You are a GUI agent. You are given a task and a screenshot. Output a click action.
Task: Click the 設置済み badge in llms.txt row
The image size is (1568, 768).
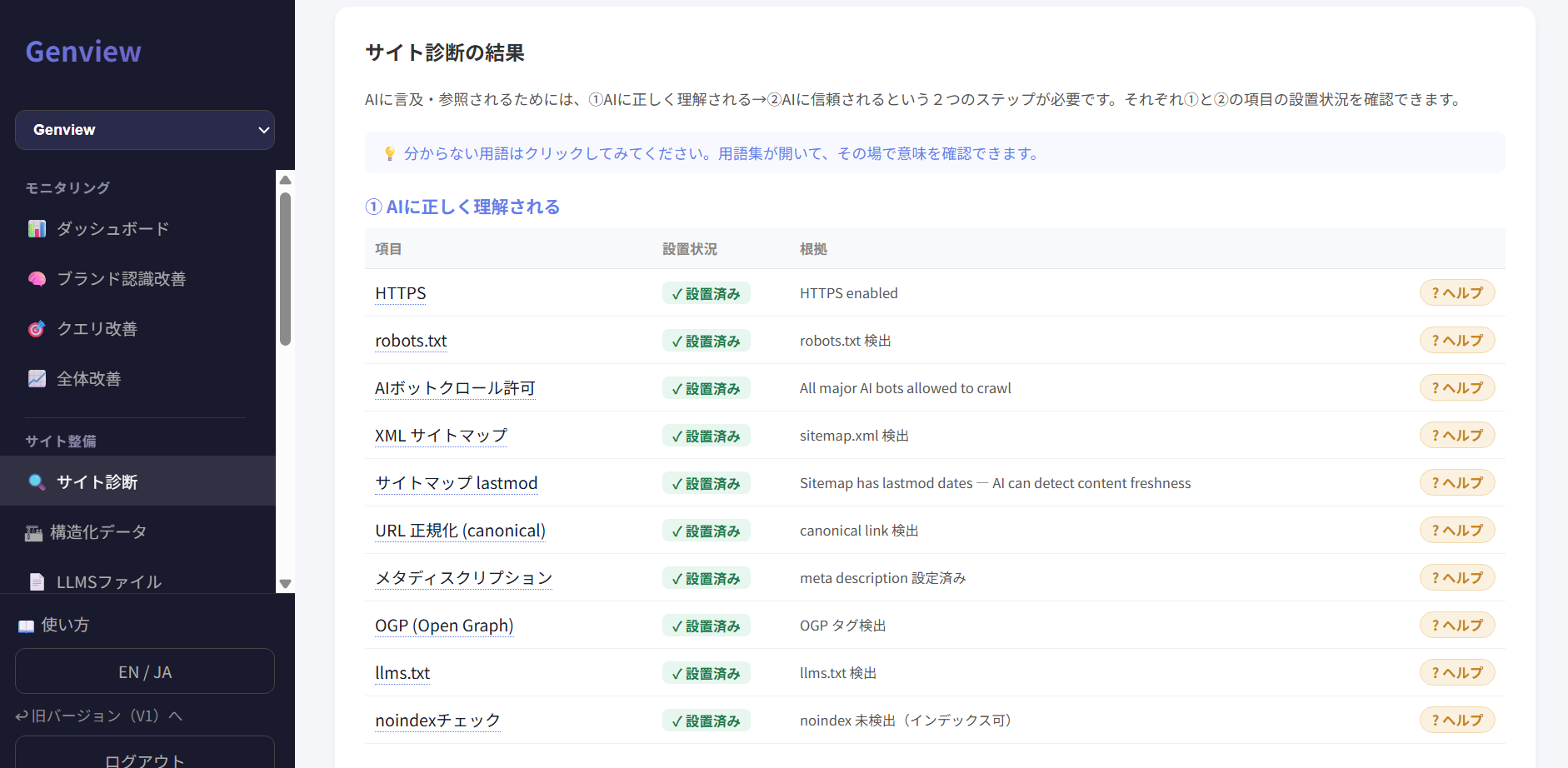click(707, 673)
